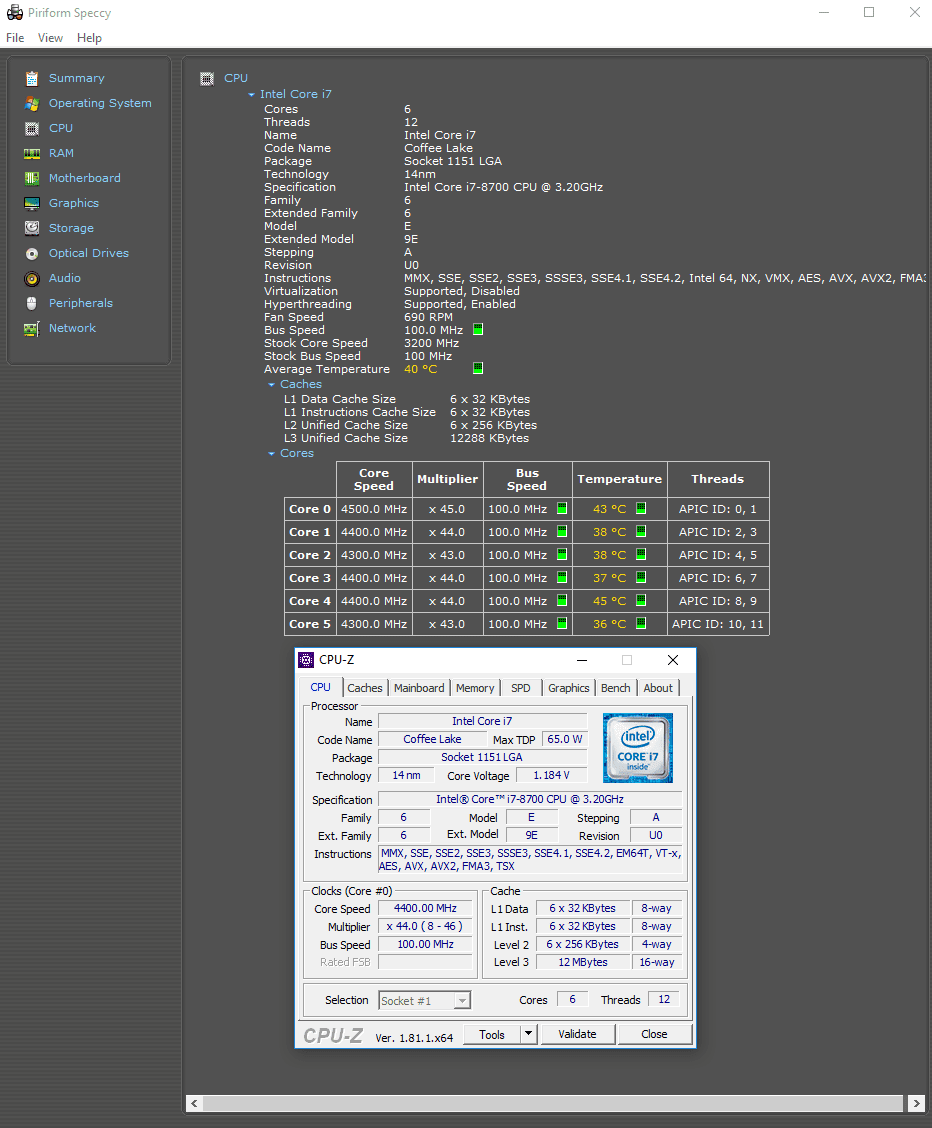
Task: Select the CPU tab in CPU-Z
Action: click(321, 687)
